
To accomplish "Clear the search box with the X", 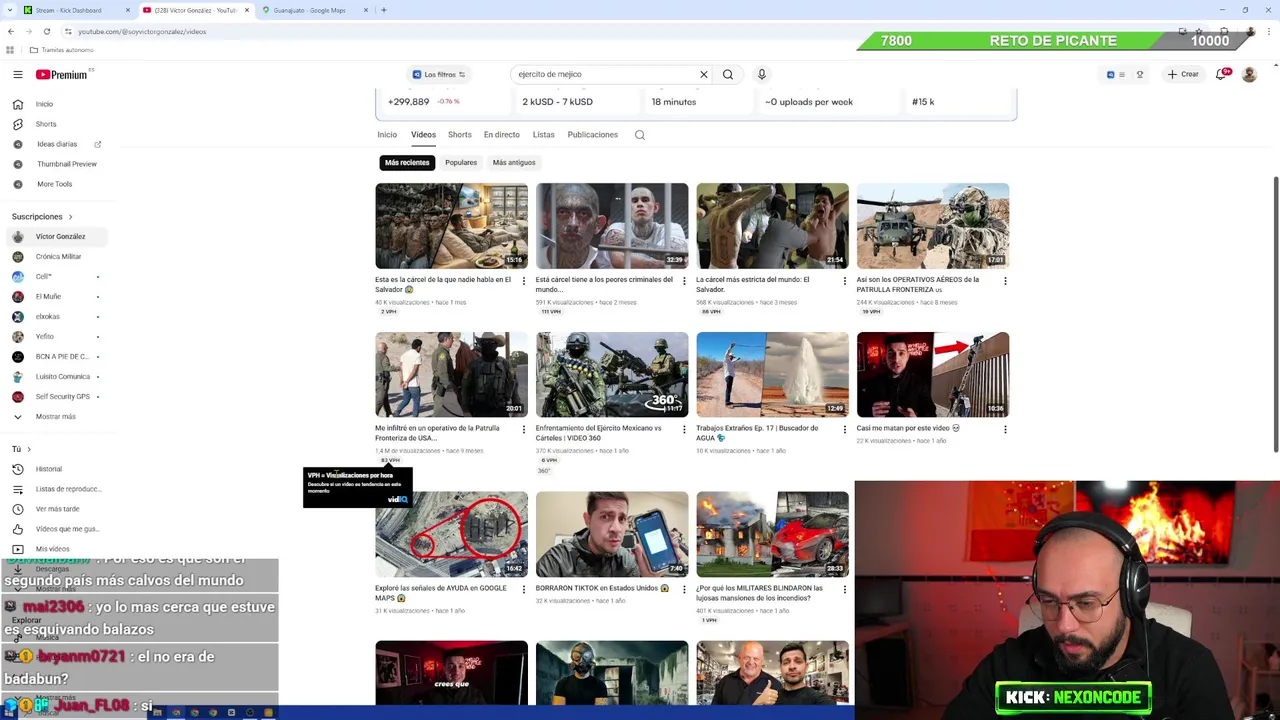I will [703, 74].
